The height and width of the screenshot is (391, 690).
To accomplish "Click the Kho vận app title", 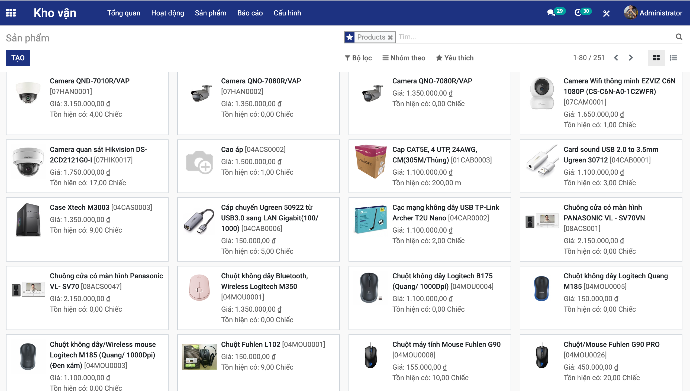I will tap(55, 13).
